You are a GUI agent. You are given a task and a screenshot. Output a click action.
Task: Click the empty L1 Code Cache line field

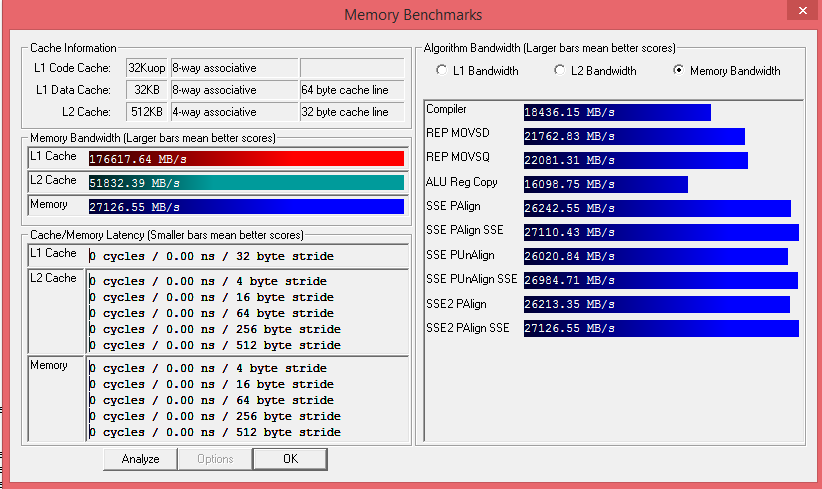pyautogui.click(x=352, y=68)
